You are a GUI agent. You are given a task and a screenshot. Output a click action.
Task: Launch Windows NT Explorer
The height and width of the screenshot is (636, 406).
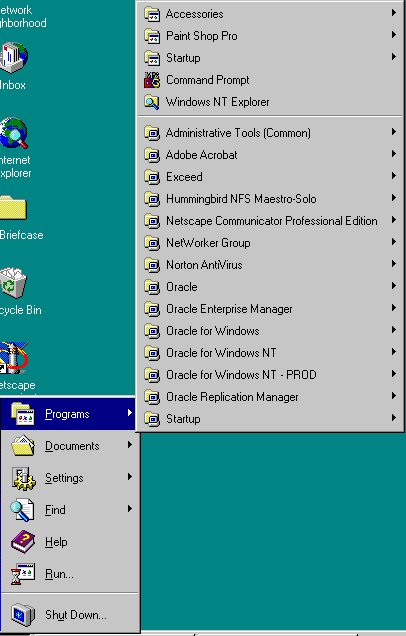[270, 102]
